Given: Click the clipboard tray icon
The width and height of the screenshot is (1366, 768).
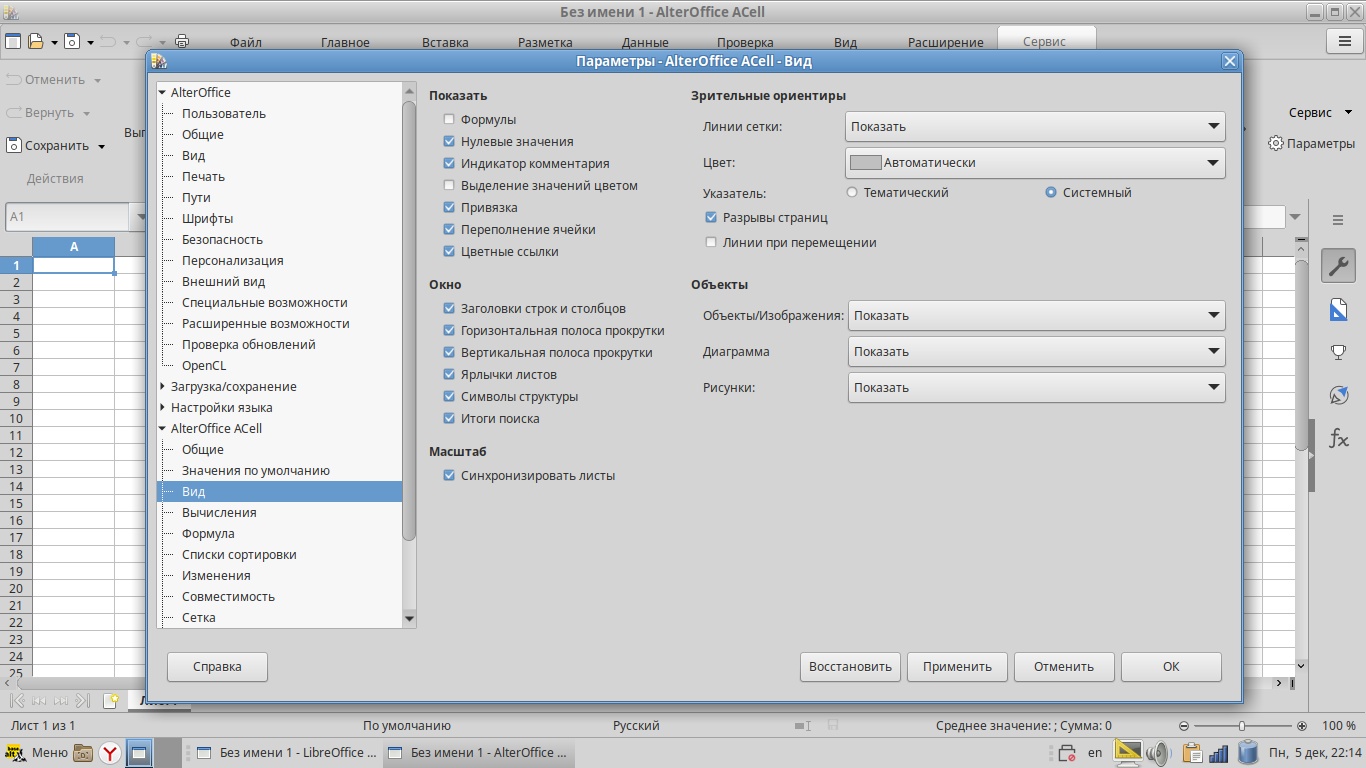Looking at the screenshot, I should (1191, 752).
